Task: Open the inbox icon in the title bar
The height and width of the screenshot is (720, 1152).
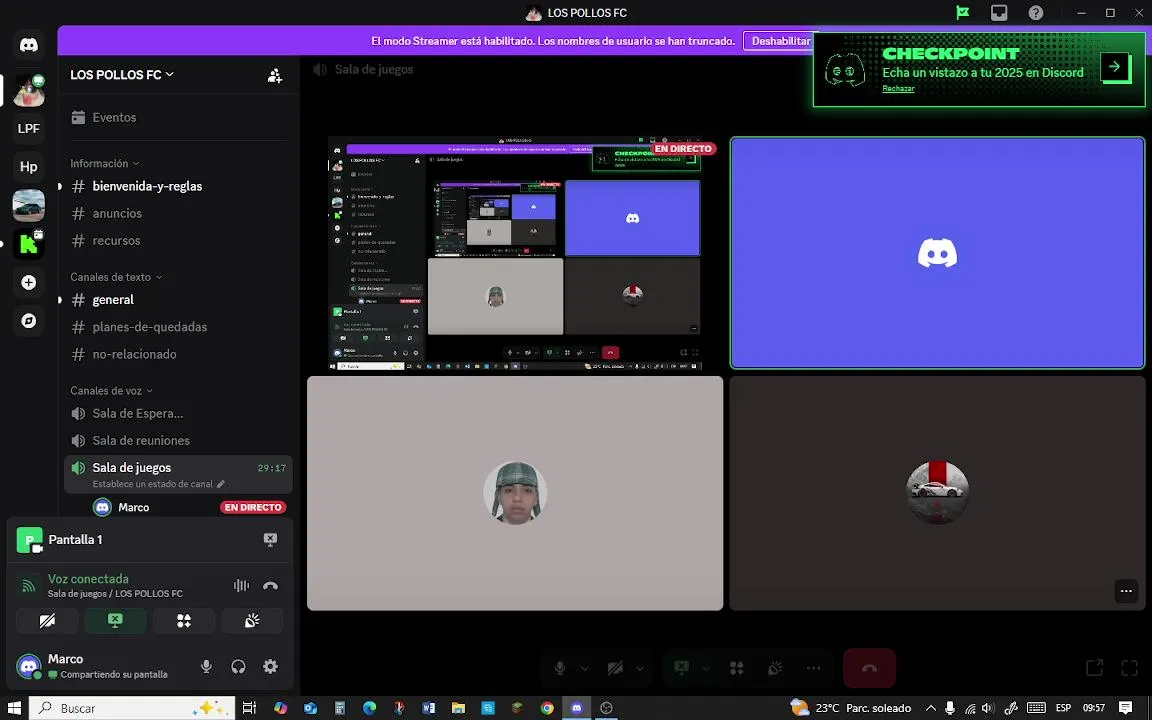Action: coord(998,12)
